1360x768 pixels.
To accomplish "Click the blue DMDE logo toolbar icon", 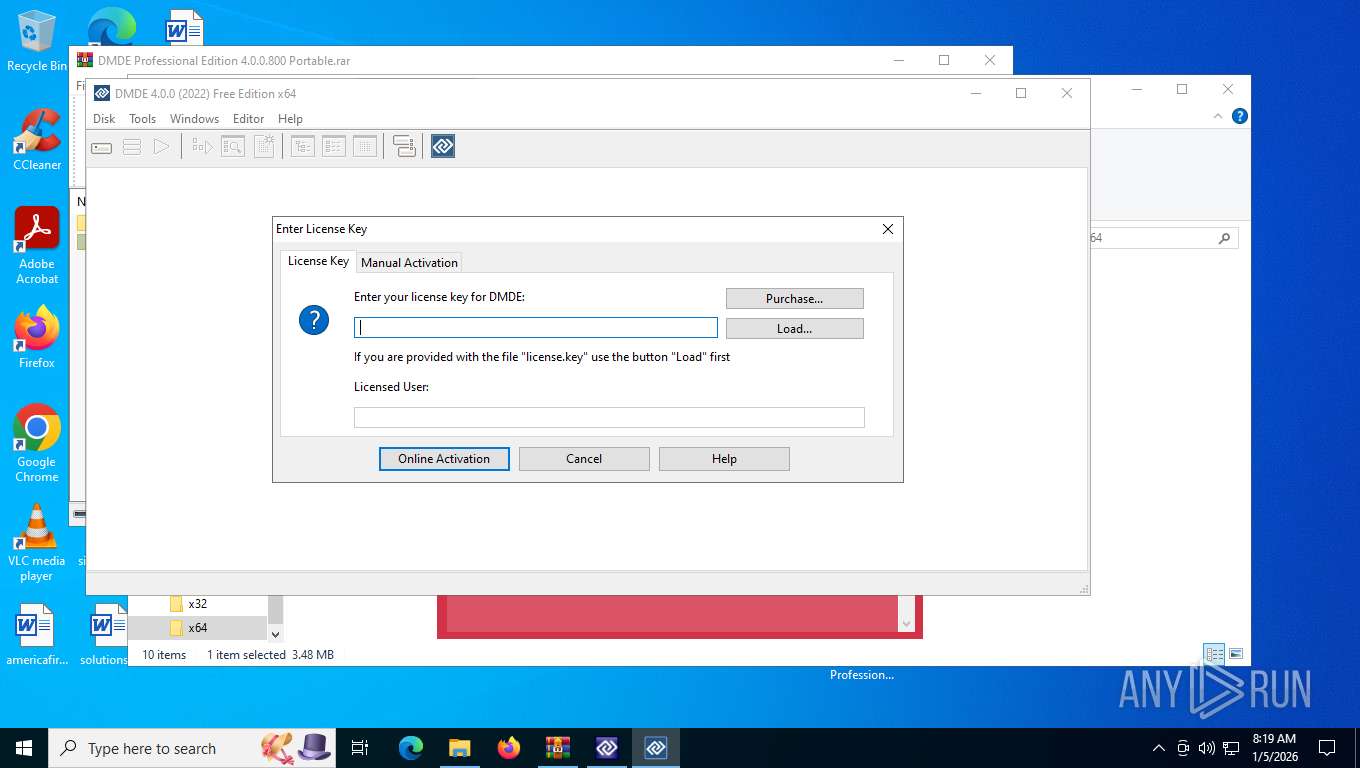I will click(x=443, y=147).
